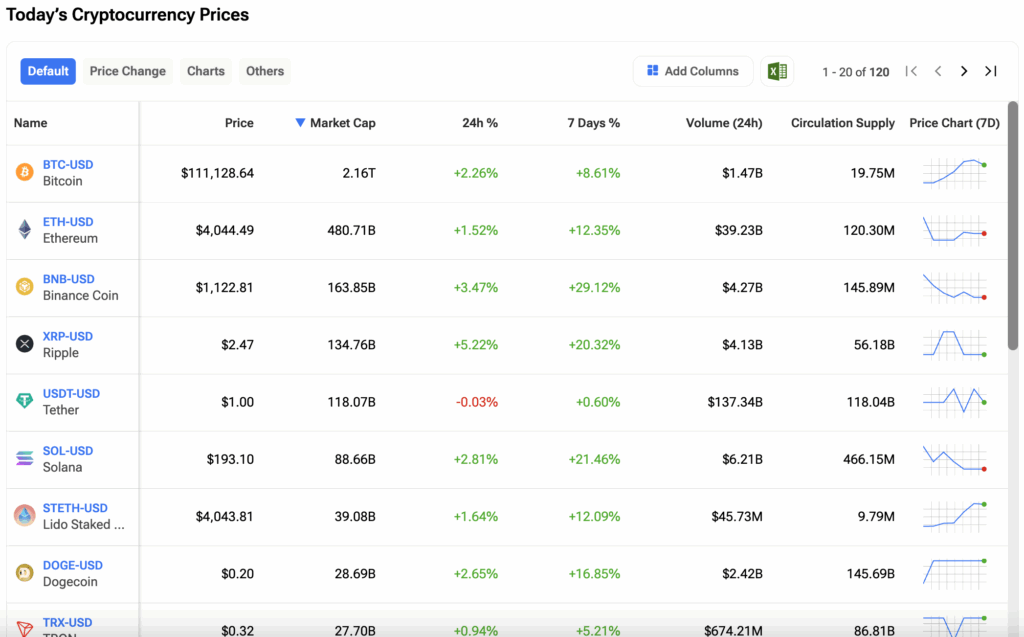Image resolution: width=1024 pixels, height=637 pixels.
Task: Click the Solana logo icon
Action: 24,458
